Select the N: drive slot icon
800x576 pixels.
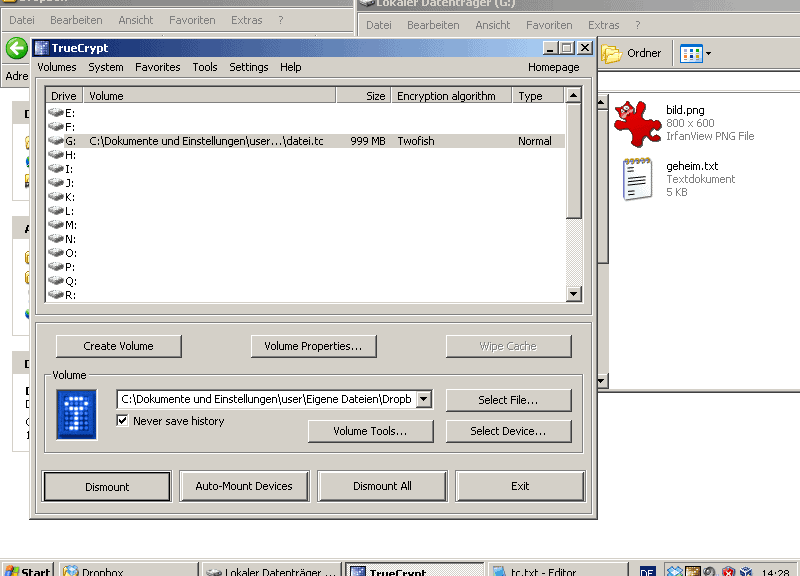(56, 239)
